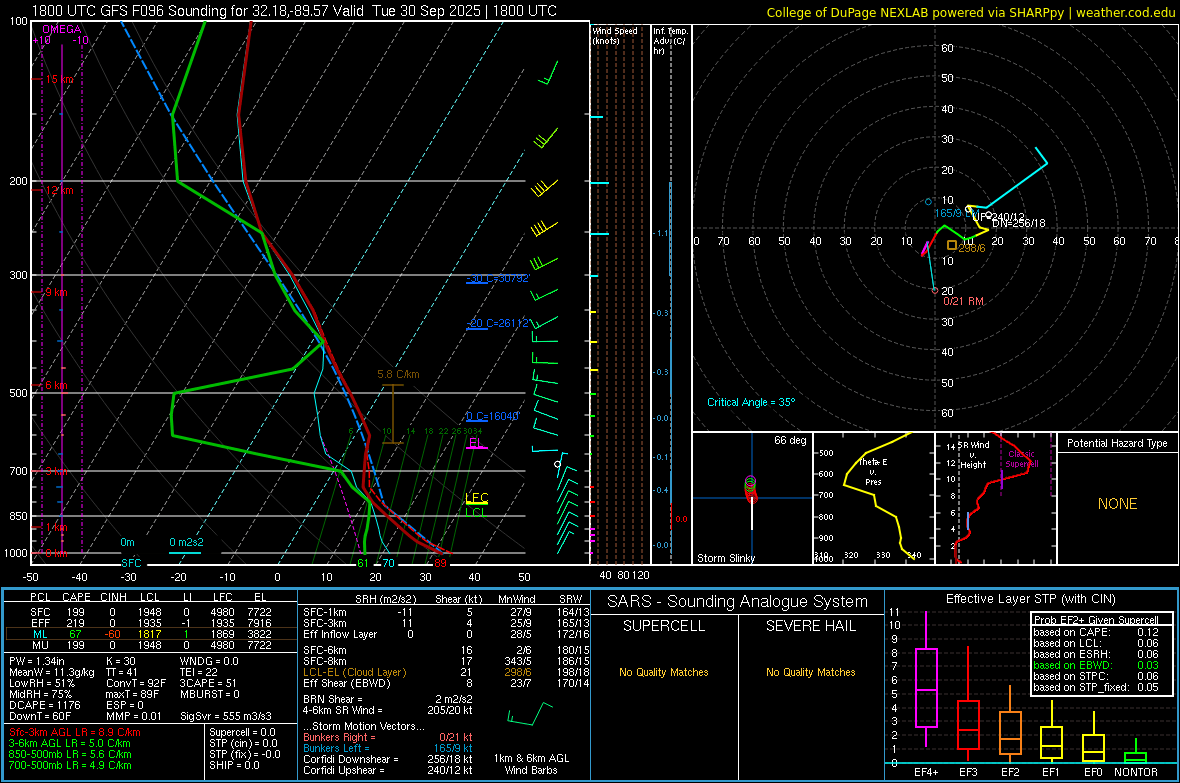The height and width of the screenshot is (783, 1180).
Task: Click the 'SigSvr = 555 m3/s3' value
Action: tap(226, 716)
